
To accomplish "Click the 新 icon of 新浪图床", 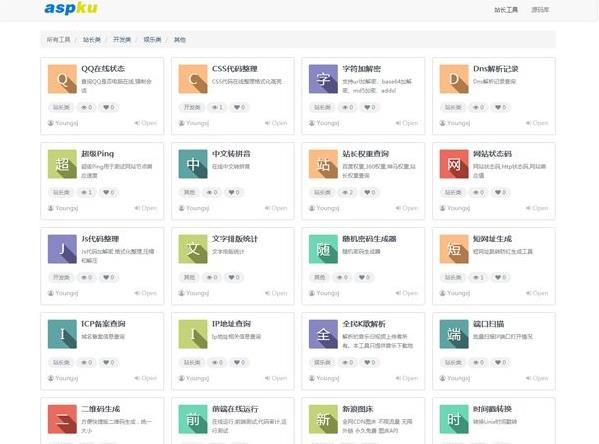I will [x=323, y=419].
